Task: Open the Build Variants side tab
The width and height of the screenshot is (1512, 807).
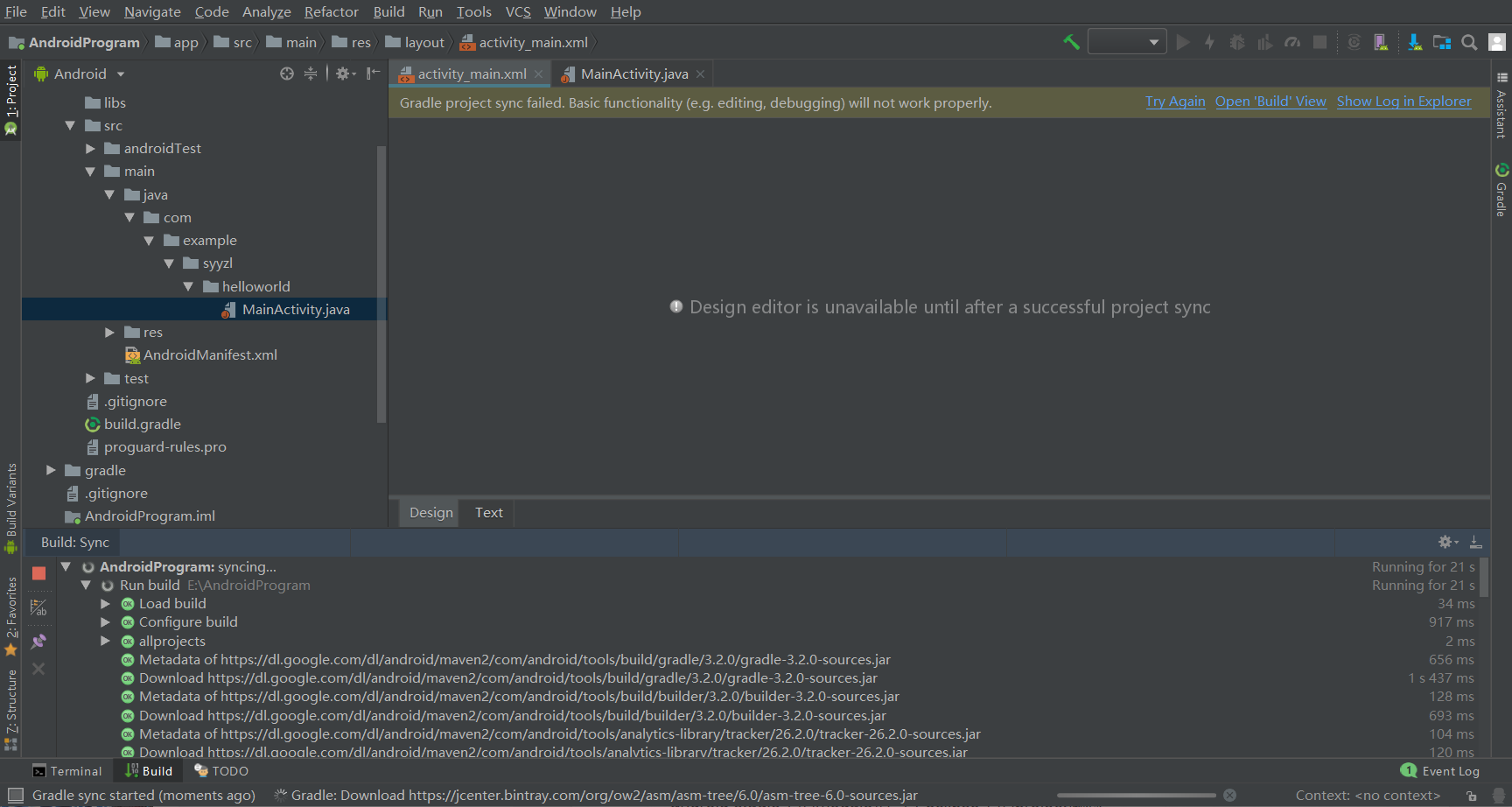Action: (x=10, y=509)
